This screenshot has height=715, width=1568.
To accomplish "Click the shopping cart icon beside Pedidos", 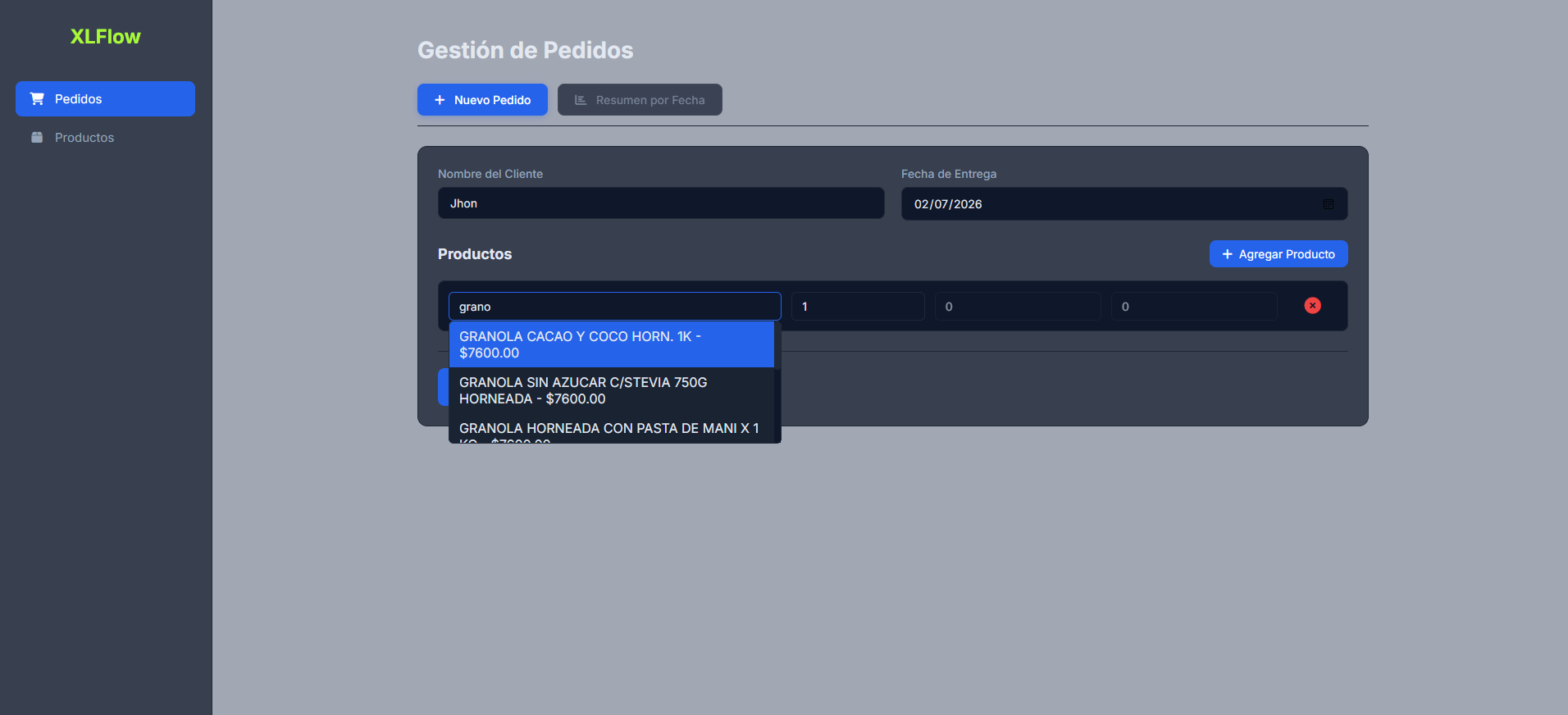I will (x=37, y=98).
